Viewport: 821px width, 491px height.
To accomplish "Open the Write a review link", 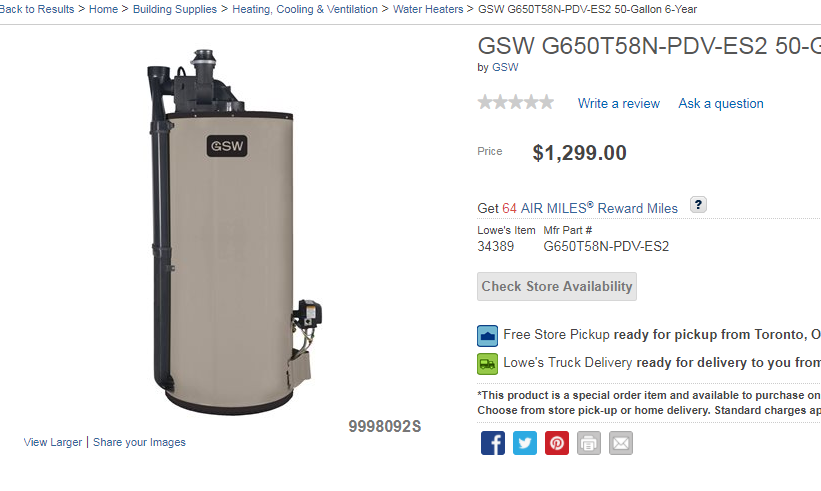I will (618, 104).
